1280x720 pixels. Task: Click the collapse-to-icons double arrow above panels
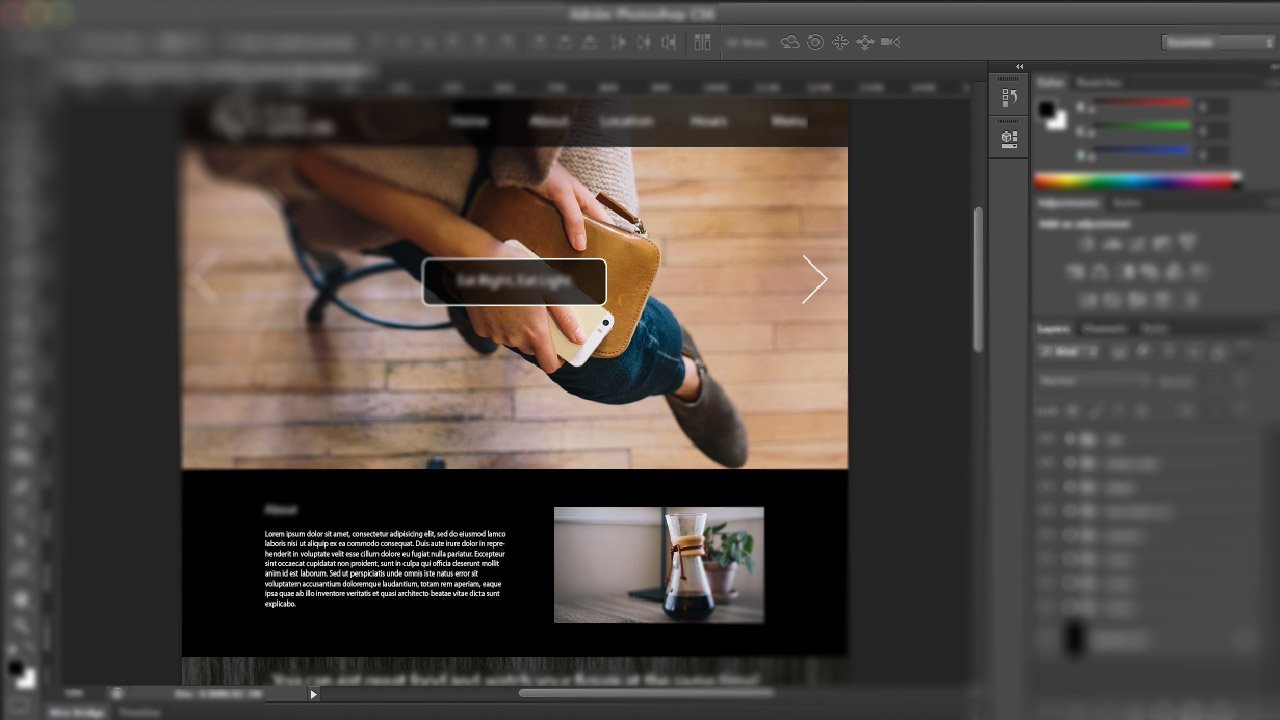1019,66
